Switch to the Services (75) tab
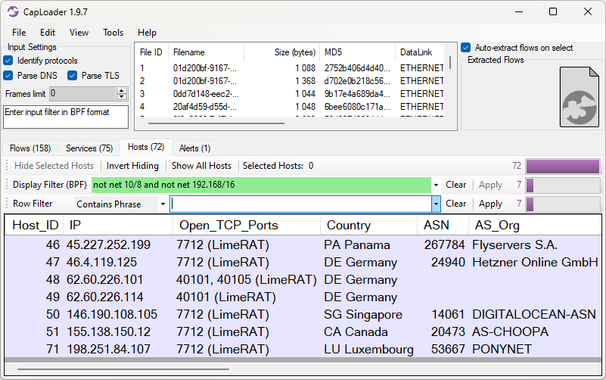Screen dimensions: 606x380 [x=89, y=148]
